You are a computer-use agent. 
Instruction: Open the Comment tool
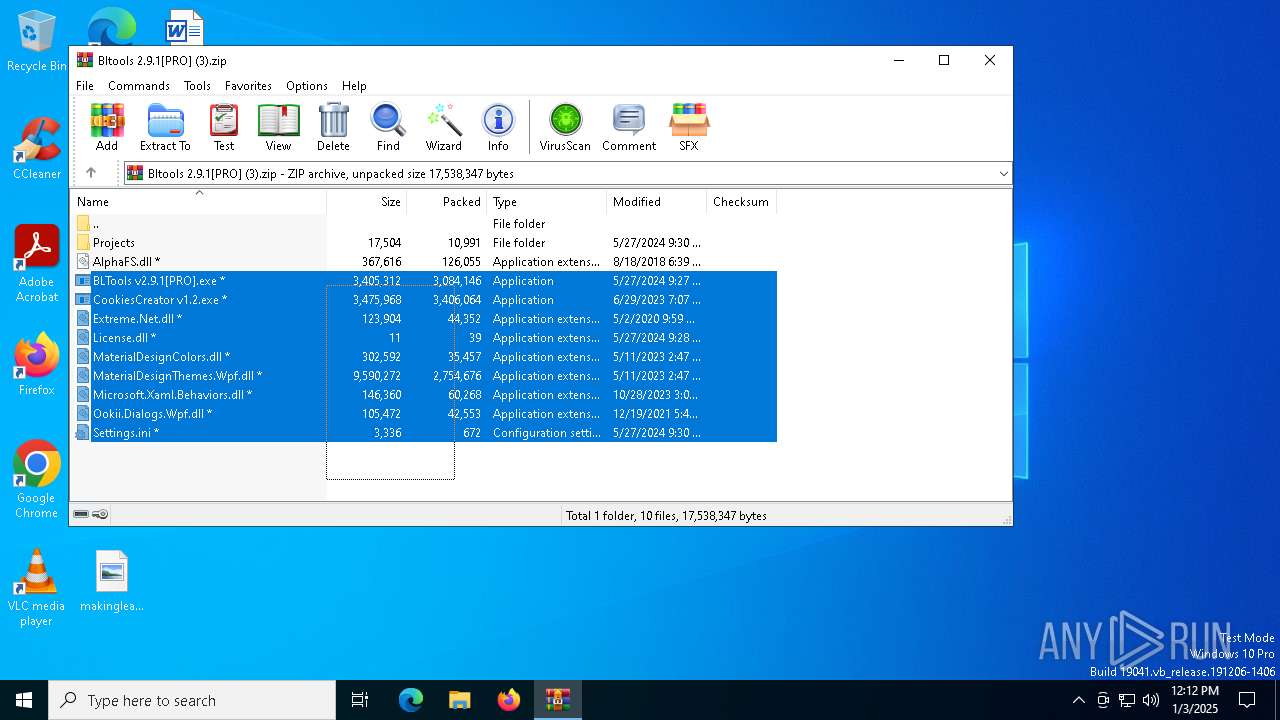629,127
